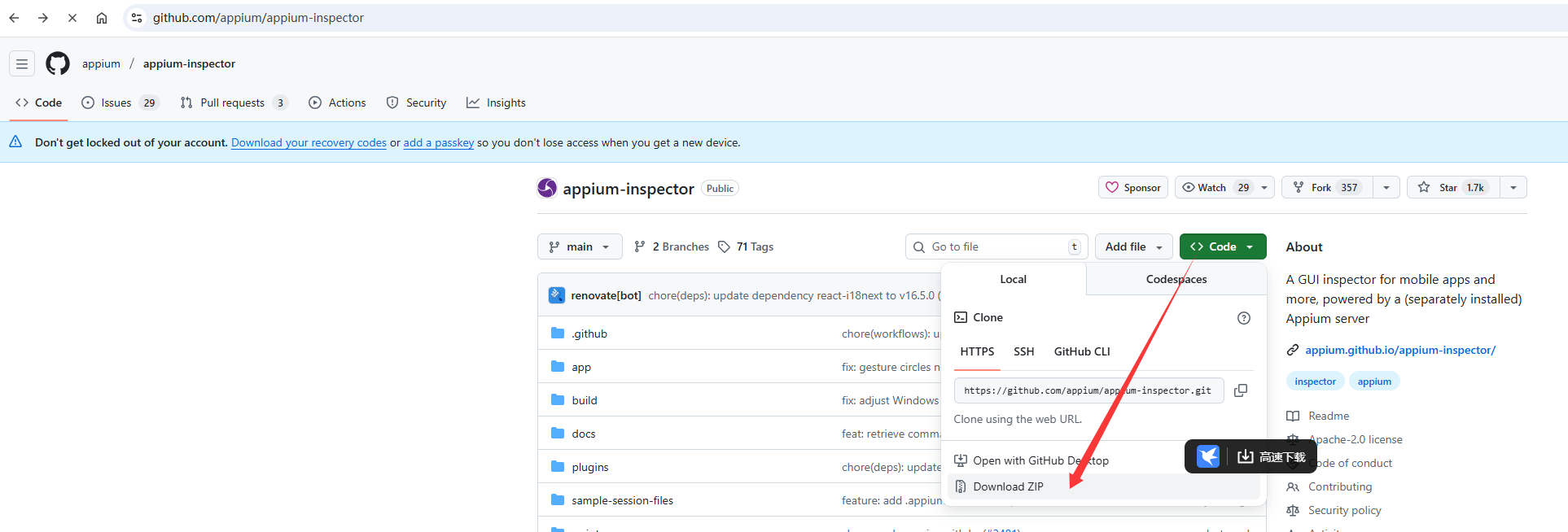This screenshot has width=1568, height=532.
Task: Toggle the green Code dropdown button
Action: pos(1223,246)
